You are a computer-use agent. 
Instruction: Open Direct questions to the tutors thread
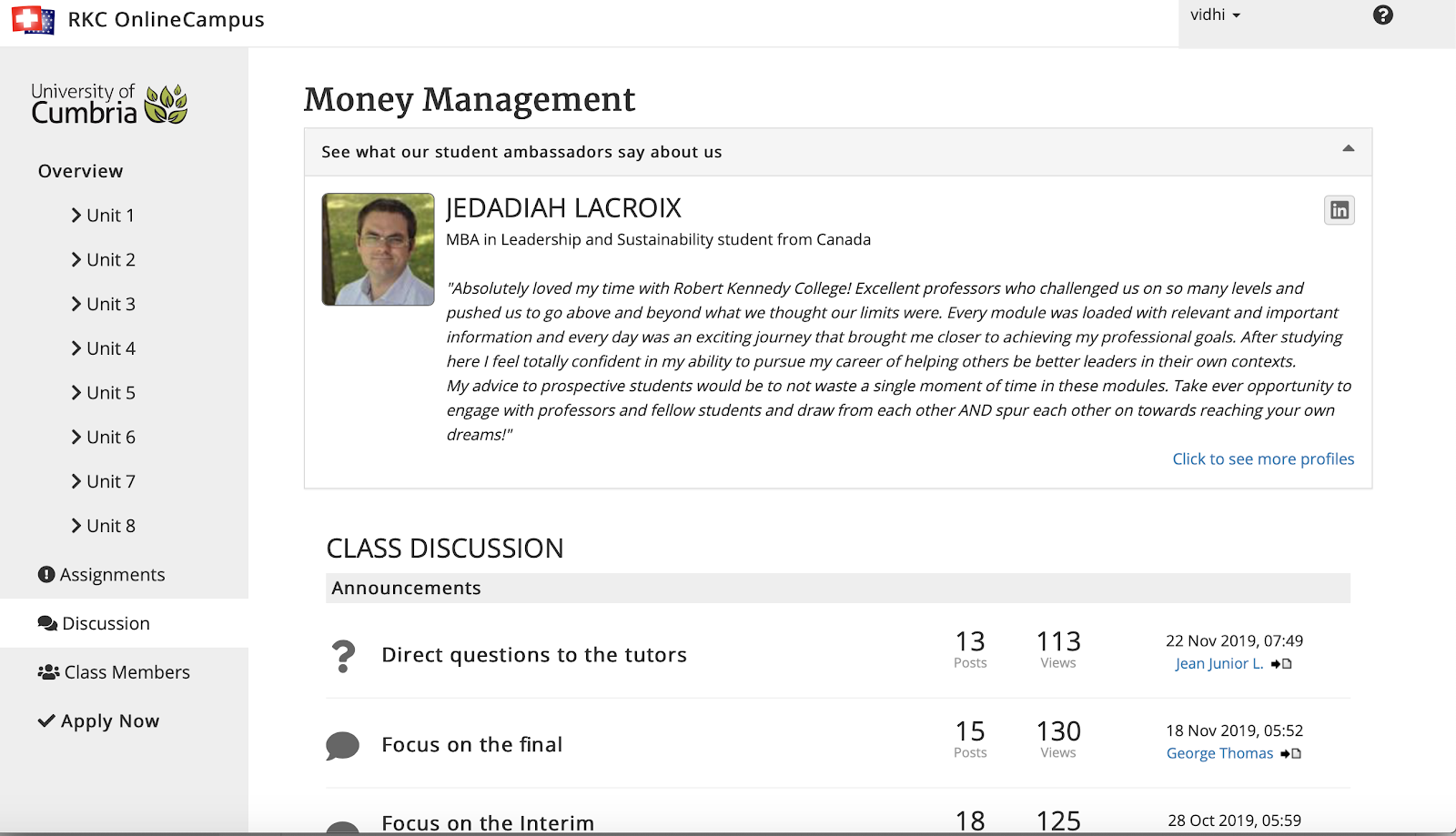click(x=533, y=655)
